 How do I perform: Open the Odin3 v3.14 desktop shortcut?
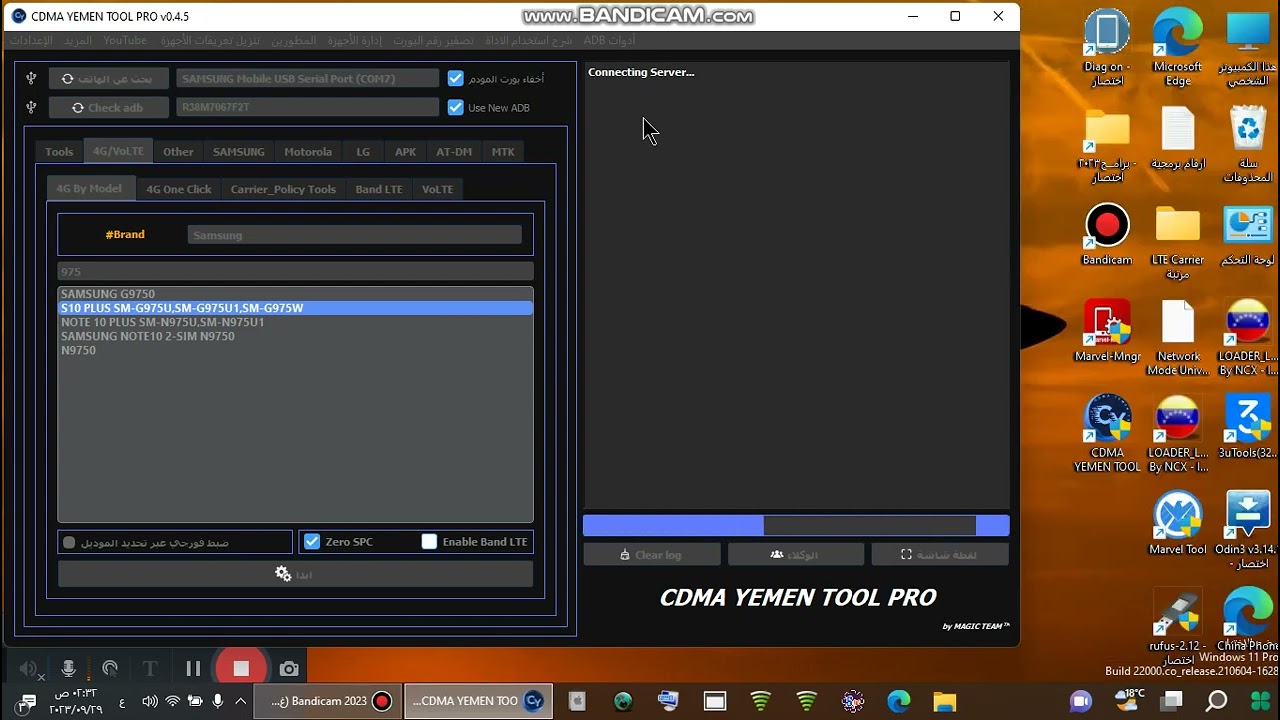(x=1246, y=530)
